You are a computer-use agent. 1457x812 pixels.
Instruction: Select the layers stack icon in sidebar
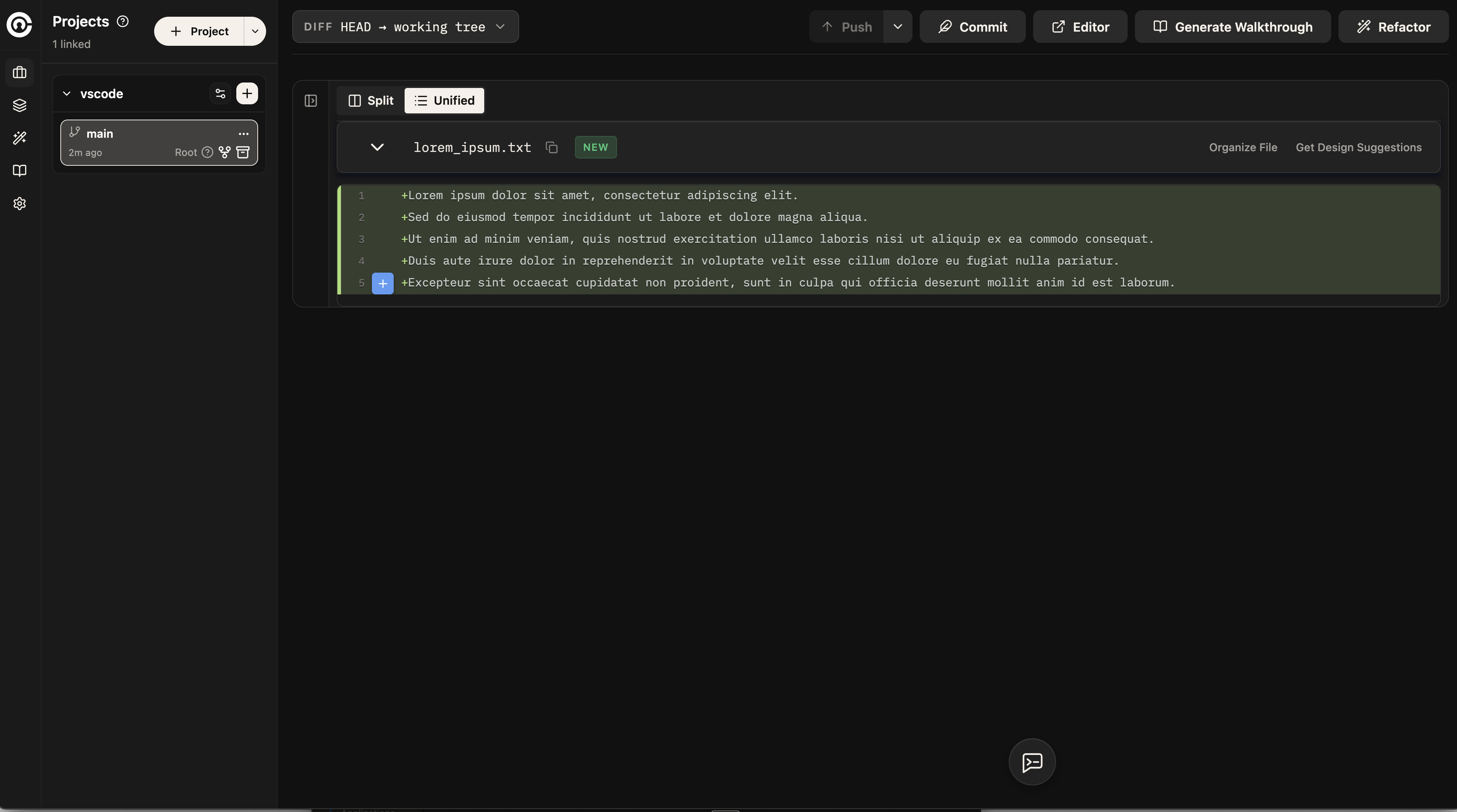20,105
